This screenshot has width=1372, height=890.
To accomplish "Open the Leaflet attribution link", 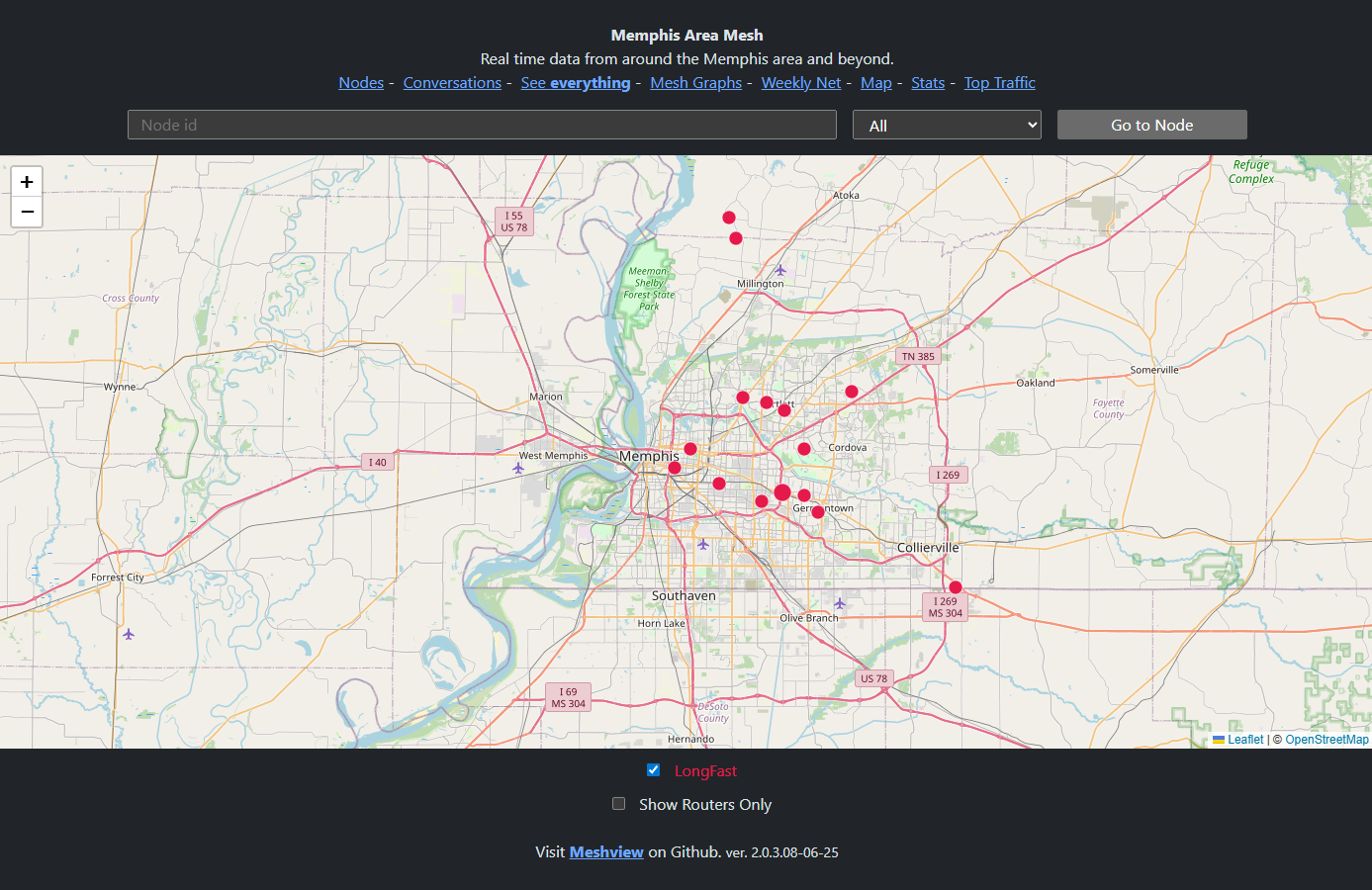I will 1244,740.
